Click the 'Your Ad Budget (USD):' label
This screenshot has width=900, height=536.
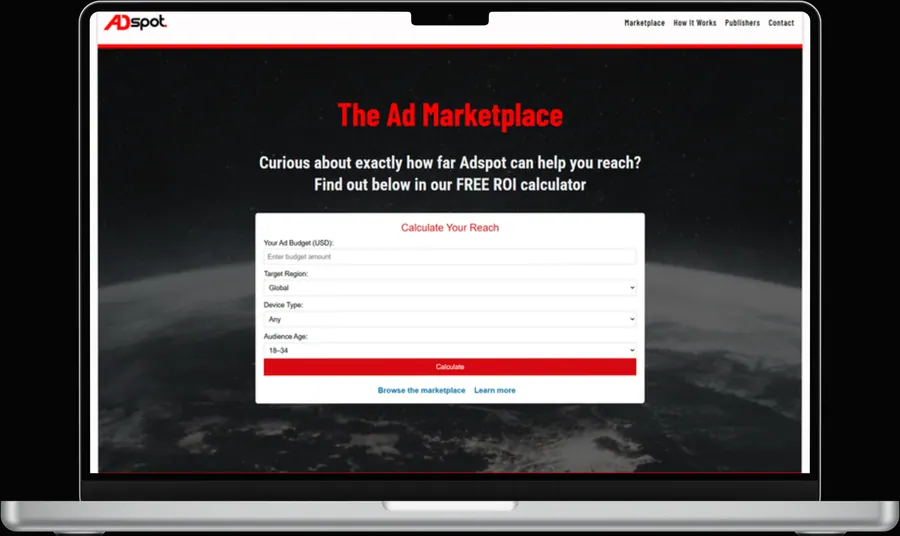point(298,243)
